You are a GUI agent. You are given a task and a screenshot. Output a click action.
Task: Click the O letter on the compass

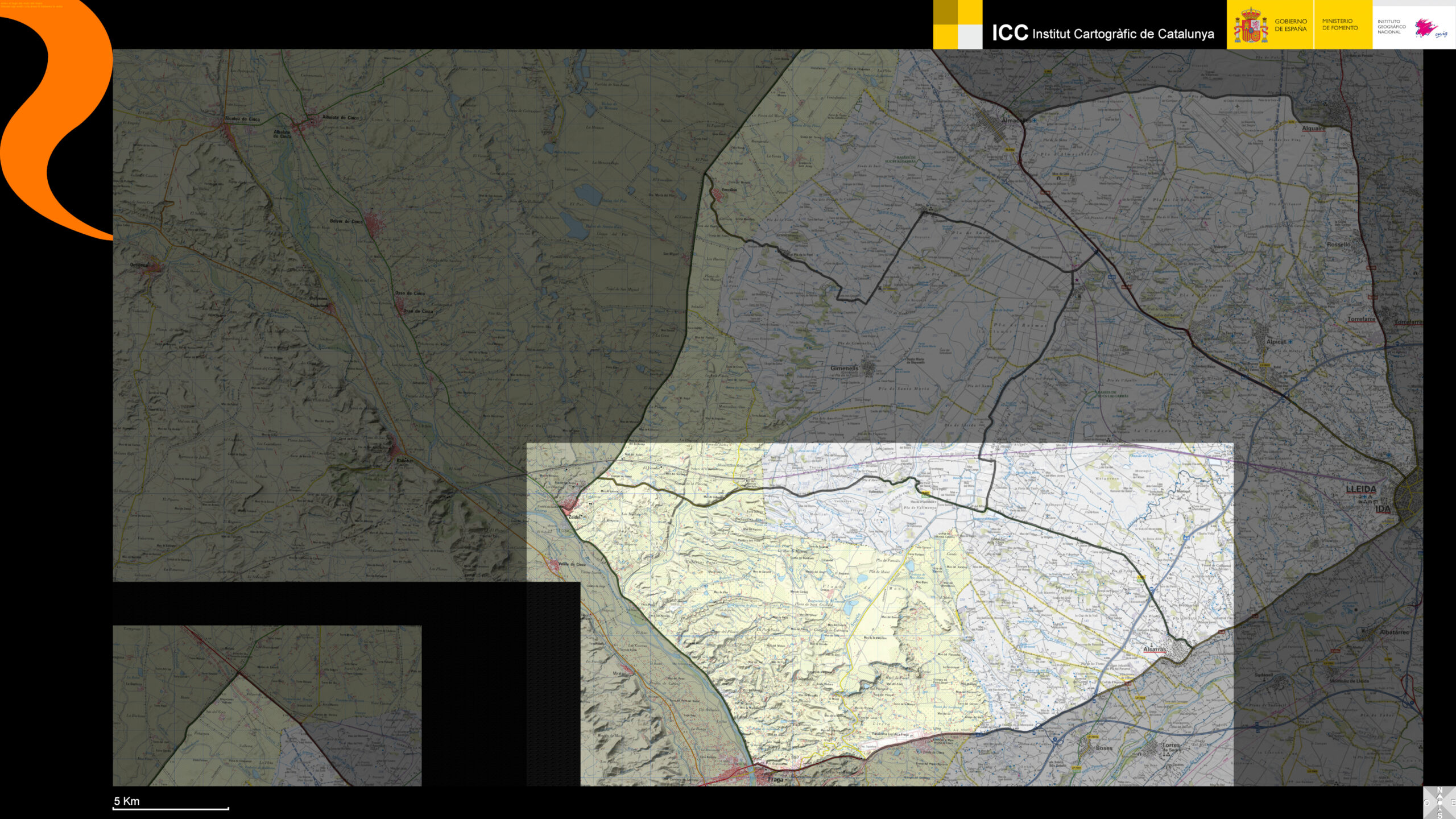click(1427, 803)
